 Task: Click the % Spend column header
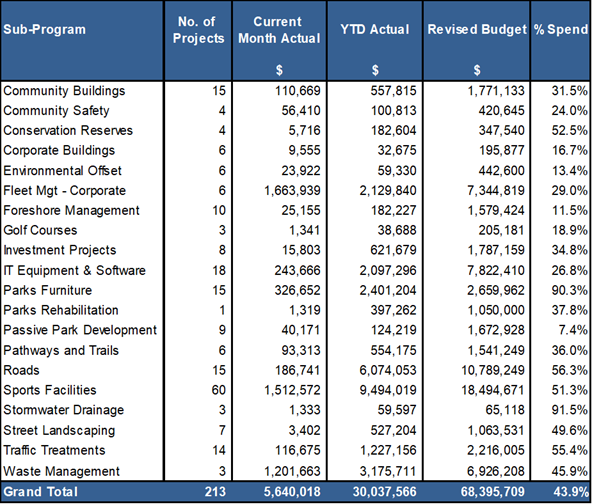(x=561, y=29)
